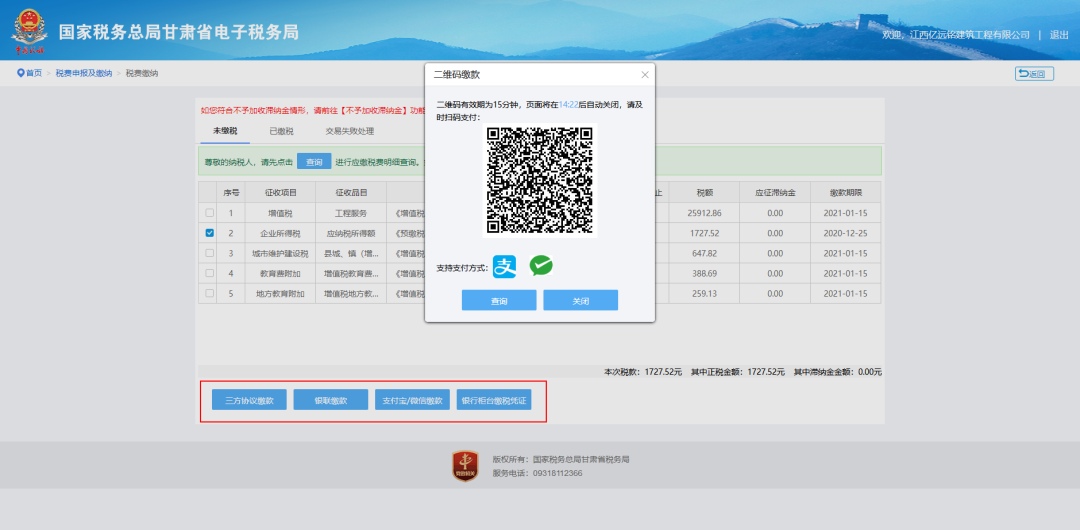Screen dimensions: 1080x530
Task: Select the 城市维护建设税 row checkbox
Action: click(x=209, y=253)
